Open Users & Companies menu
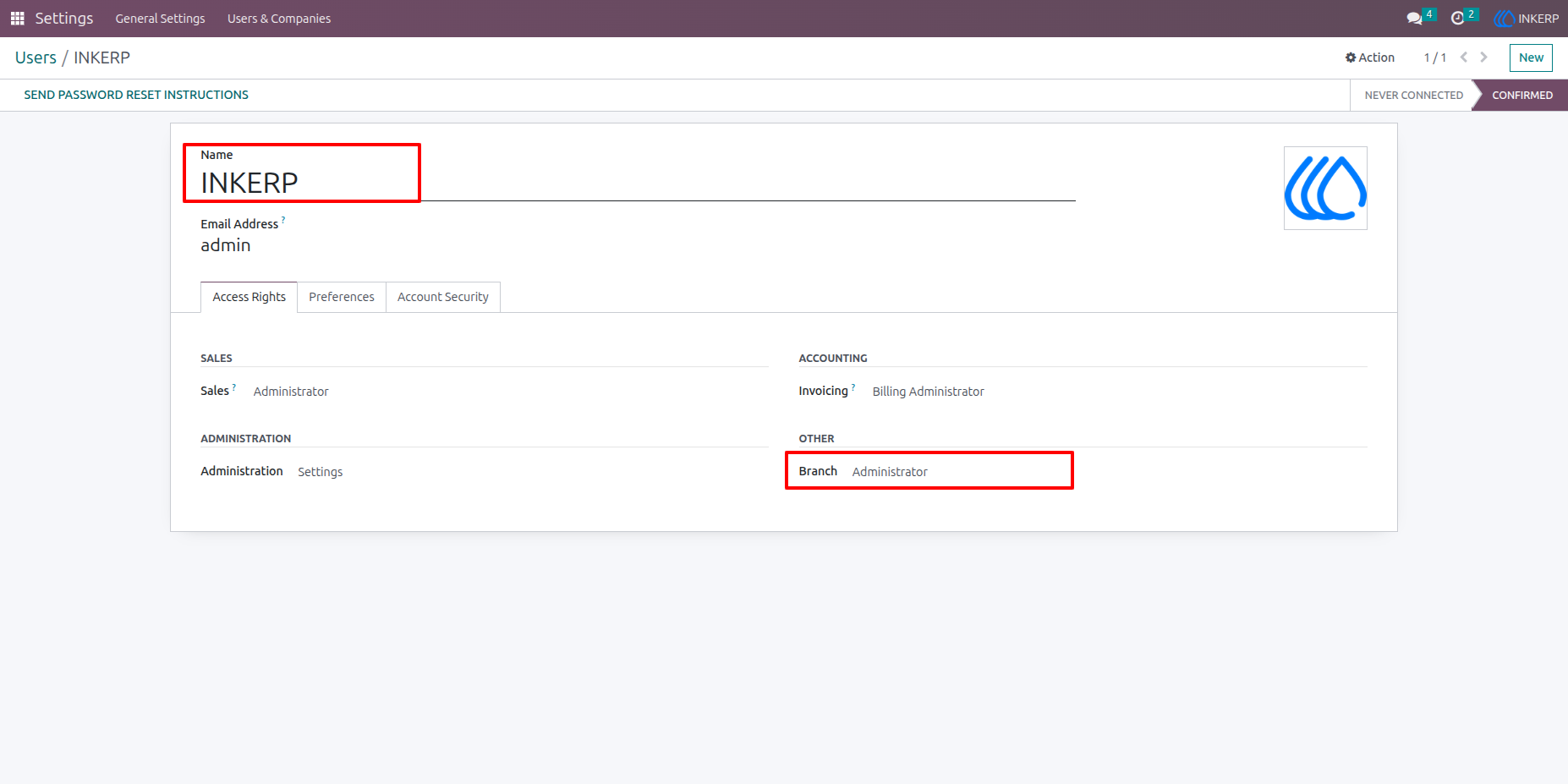This screenshot has width=1568, height=784. click(x=279, y=19)
